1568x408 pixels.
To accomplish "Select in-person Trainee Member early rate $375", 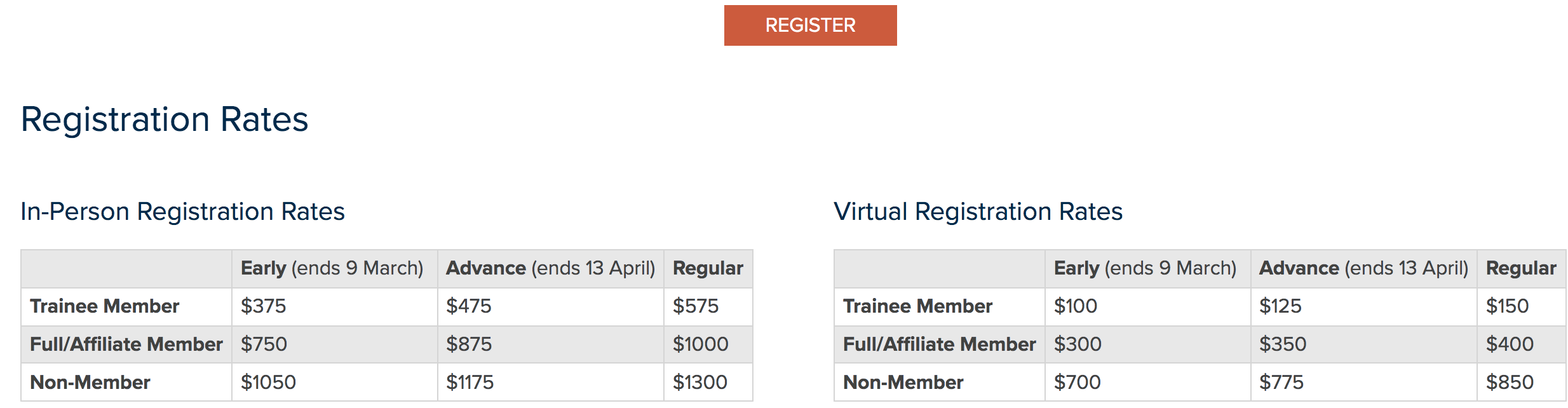I will click(263, 306).
